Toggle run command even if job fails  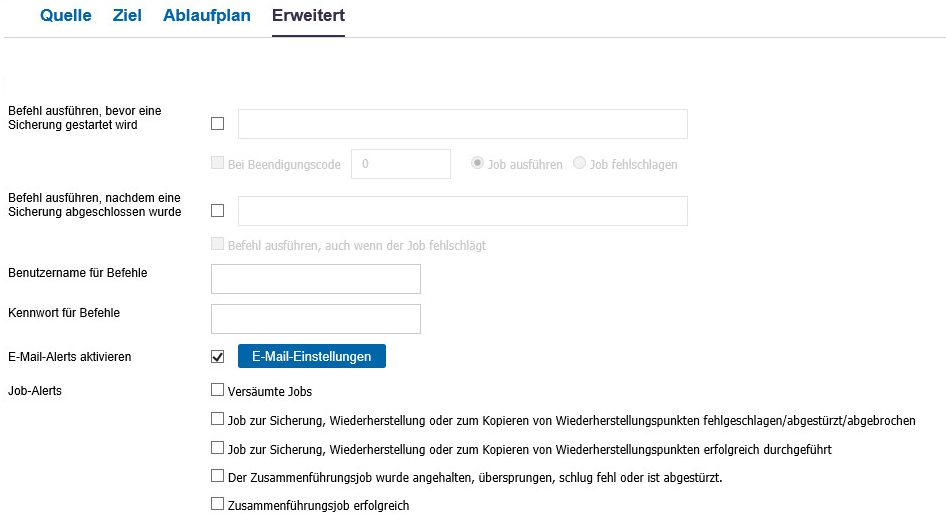point(217,244)
